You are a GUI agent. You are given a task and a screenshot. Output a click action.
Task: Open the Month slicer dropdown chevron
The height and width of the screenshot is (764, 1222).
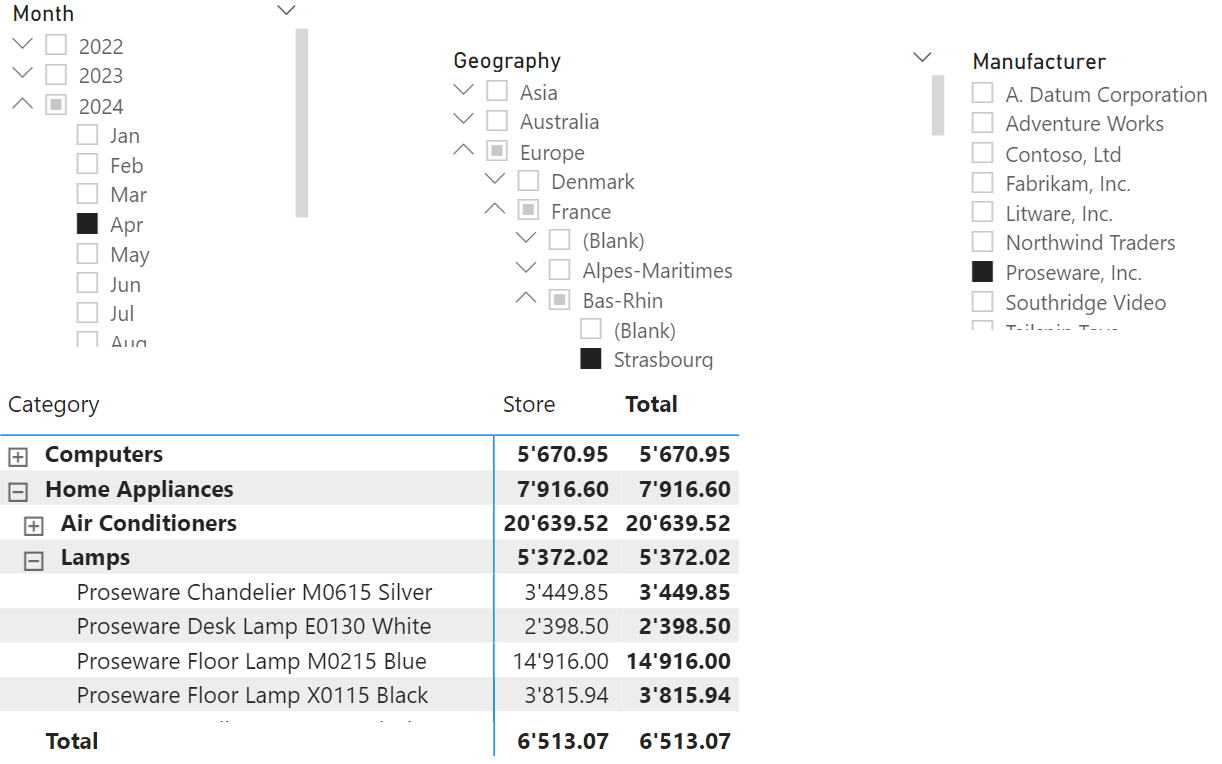pos(286,11)
